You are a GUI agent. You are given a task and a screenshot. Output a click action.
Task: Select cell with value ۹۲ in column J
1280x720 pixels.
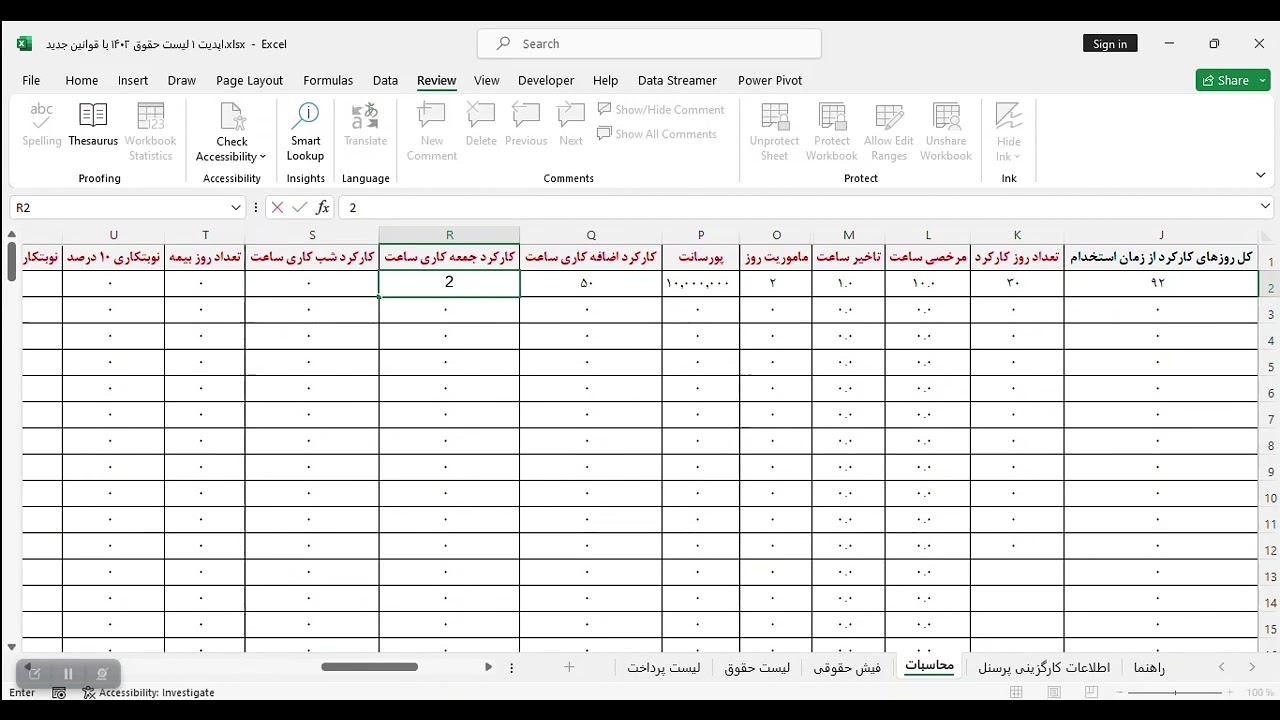pyautogui.click(x=1161, y=283)
